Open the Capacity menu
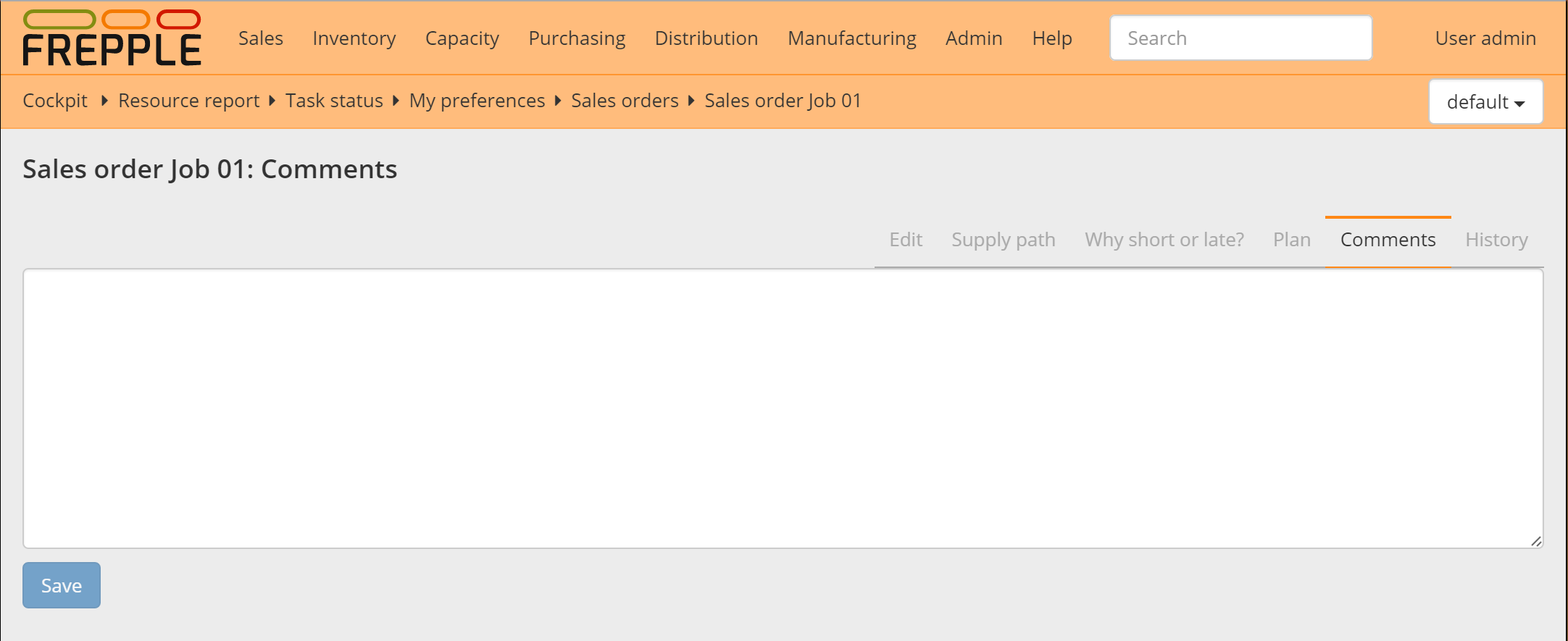Image resolution: width=1568 pixels, height=641 pixels. click(462, 38)
